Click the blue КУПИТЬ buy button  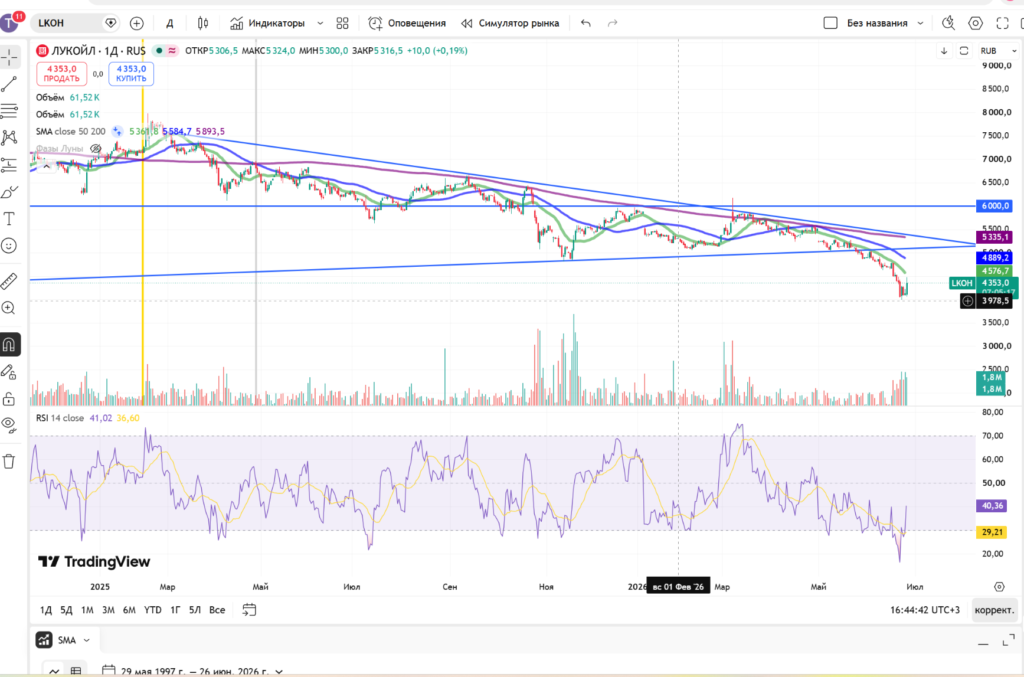point(131,73)
